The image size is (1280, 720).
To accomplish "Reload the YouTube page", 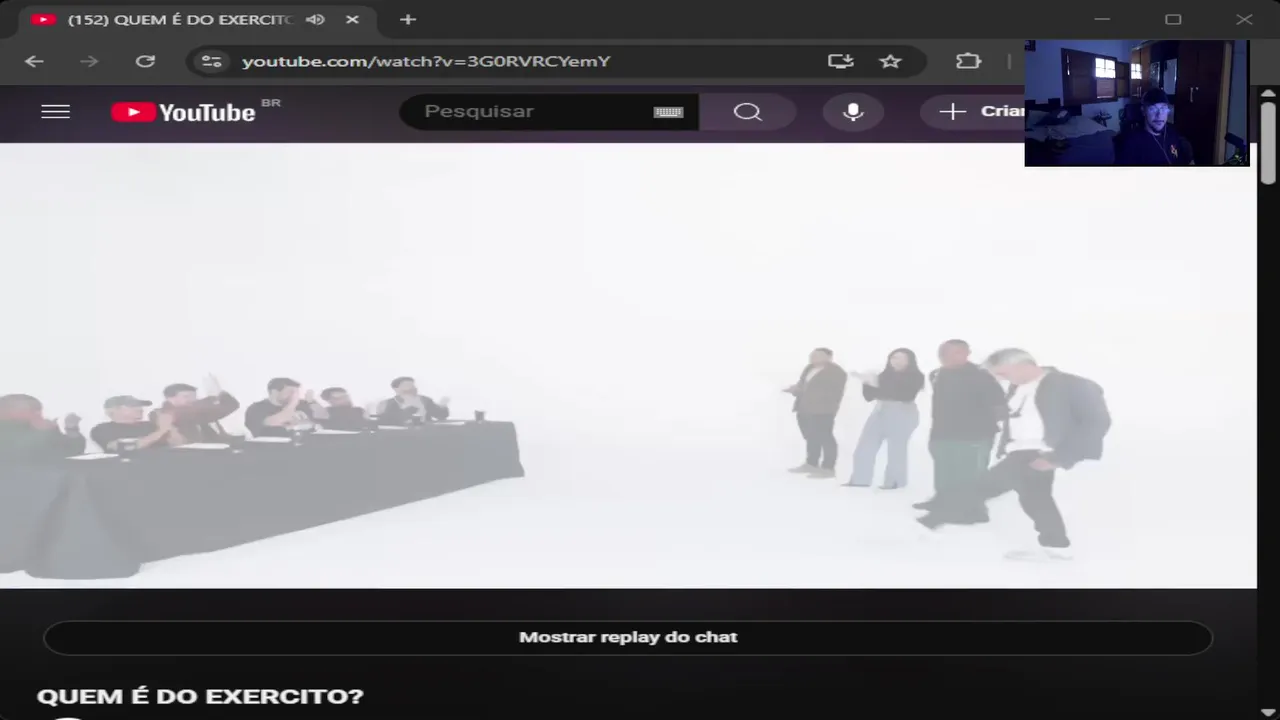I will (x=145, y=61).
